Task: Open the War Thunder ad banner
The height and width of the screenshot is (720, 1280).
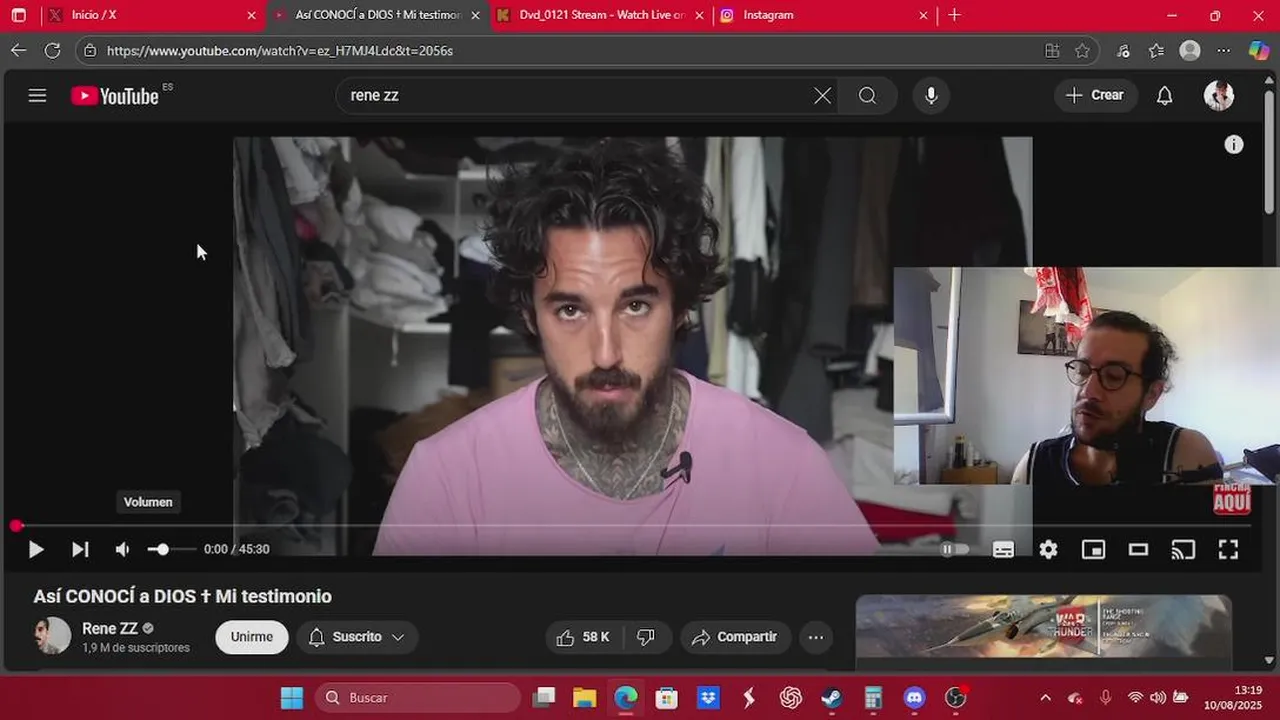Action: tap(1043, 628)
